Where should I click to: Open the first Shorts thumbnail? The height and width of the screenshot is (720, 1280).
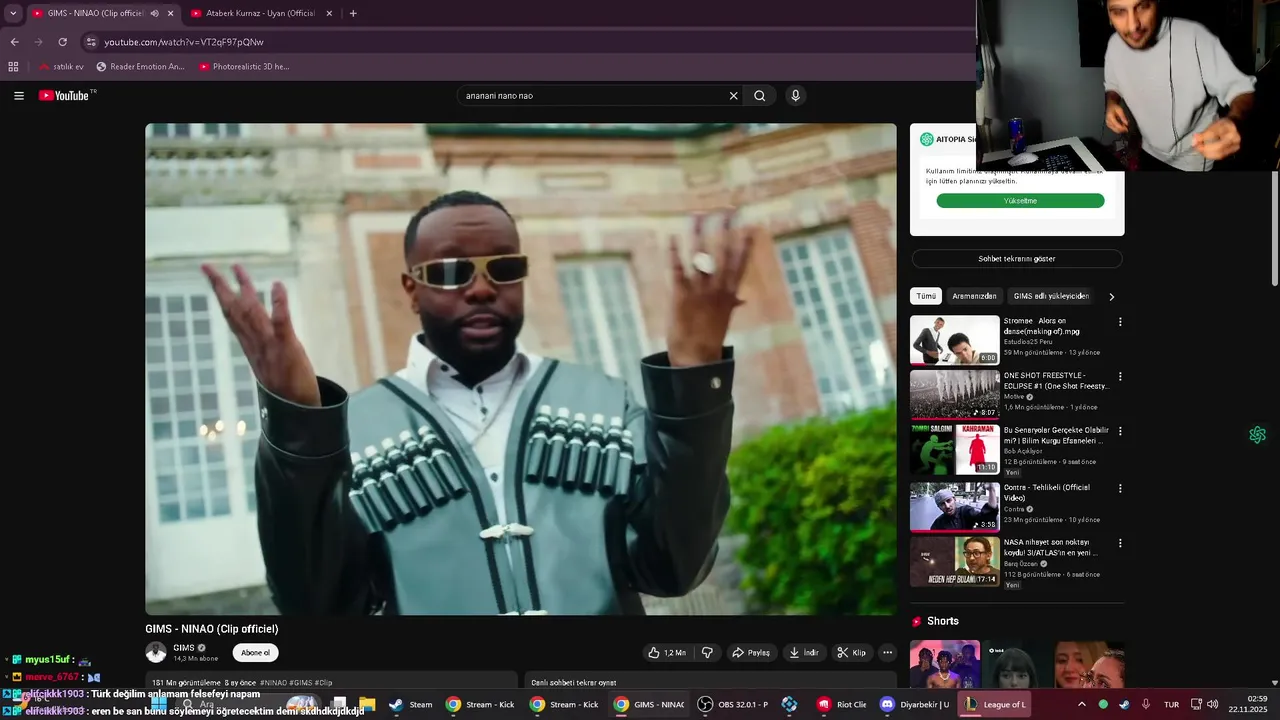pos(945,664)
